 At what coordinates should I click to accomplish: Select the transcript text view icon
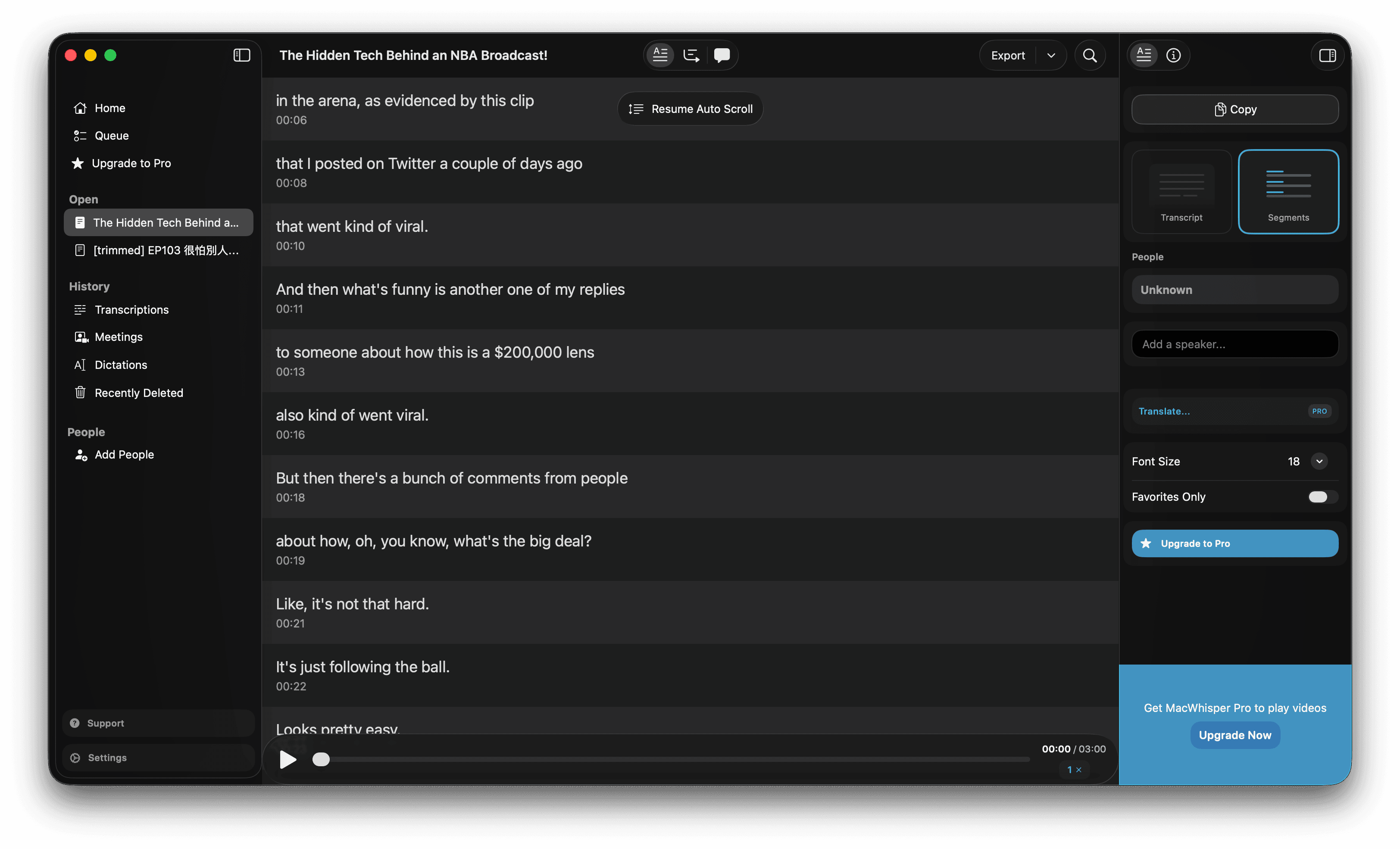pos(660,55)
